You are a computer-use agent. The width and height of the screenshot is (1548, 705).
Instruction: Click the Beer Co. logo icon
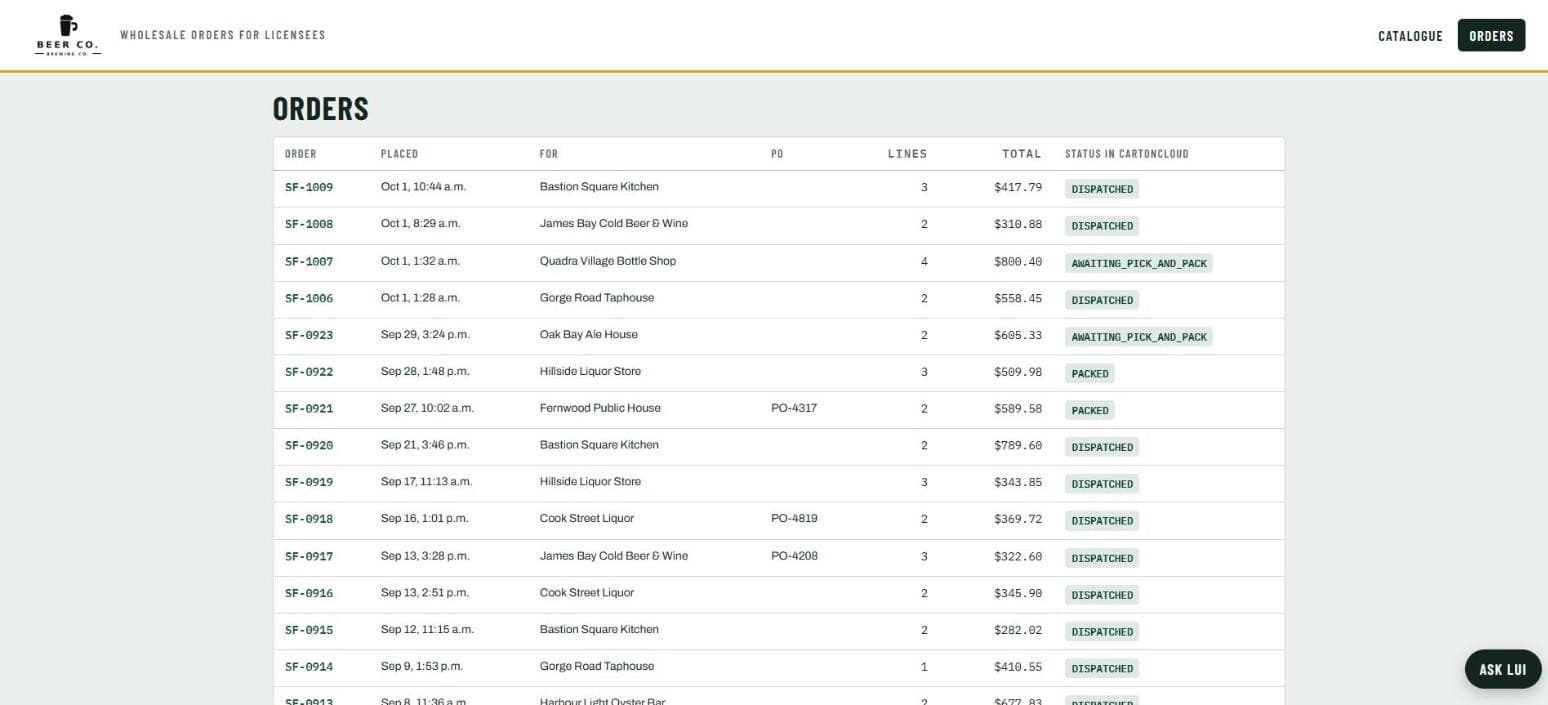(x=68, y=35)
